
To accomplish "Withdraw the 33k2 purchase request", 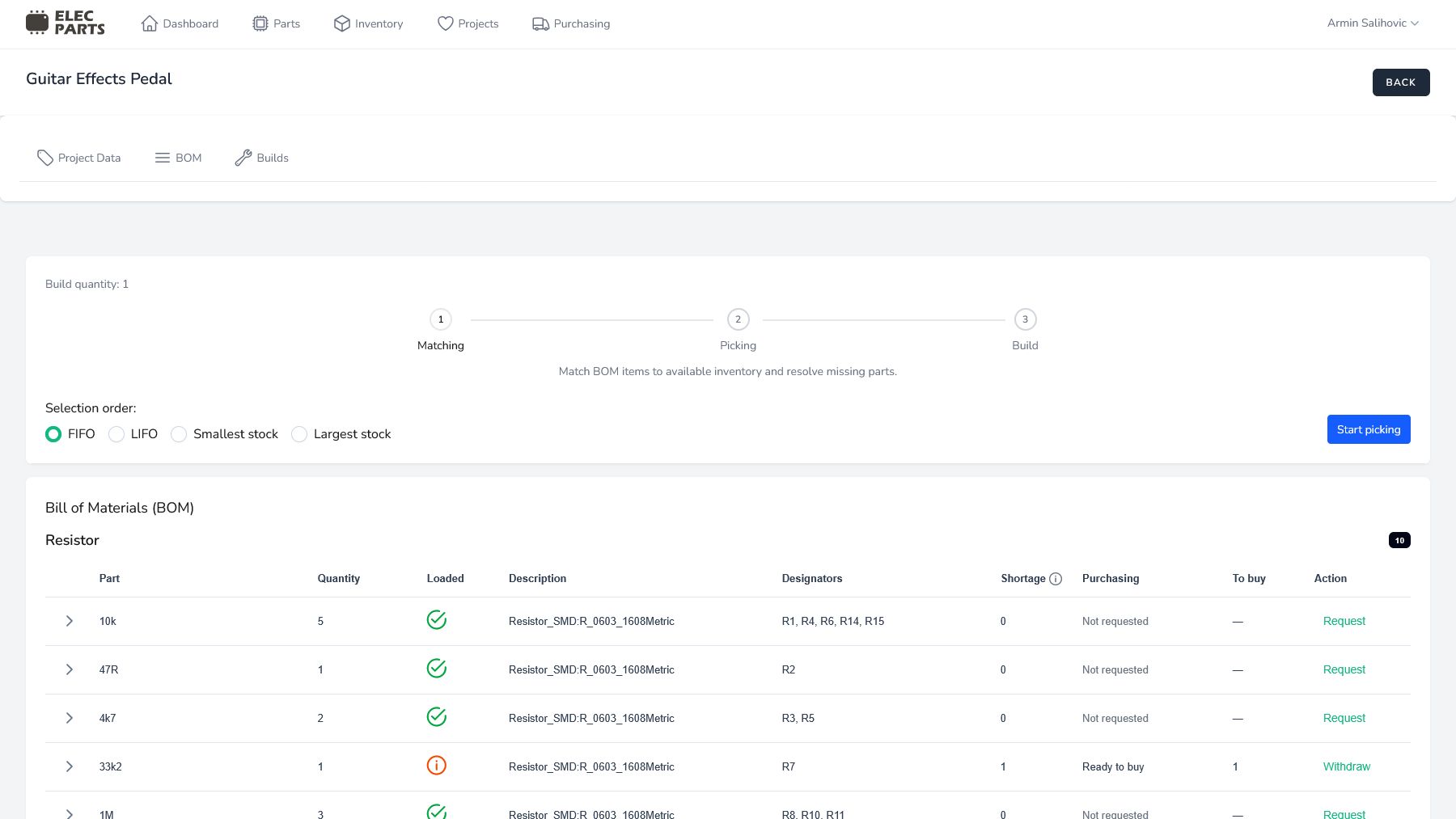I will click(x=1346, y=766).
